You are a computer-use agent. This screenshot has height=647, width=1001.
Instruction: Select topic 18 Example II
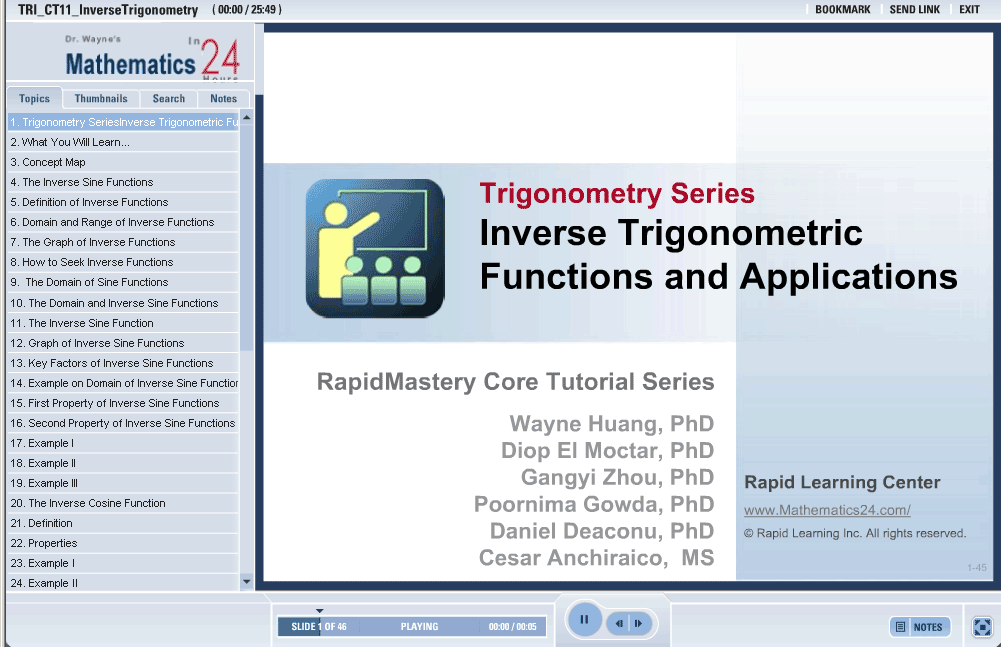123,463
